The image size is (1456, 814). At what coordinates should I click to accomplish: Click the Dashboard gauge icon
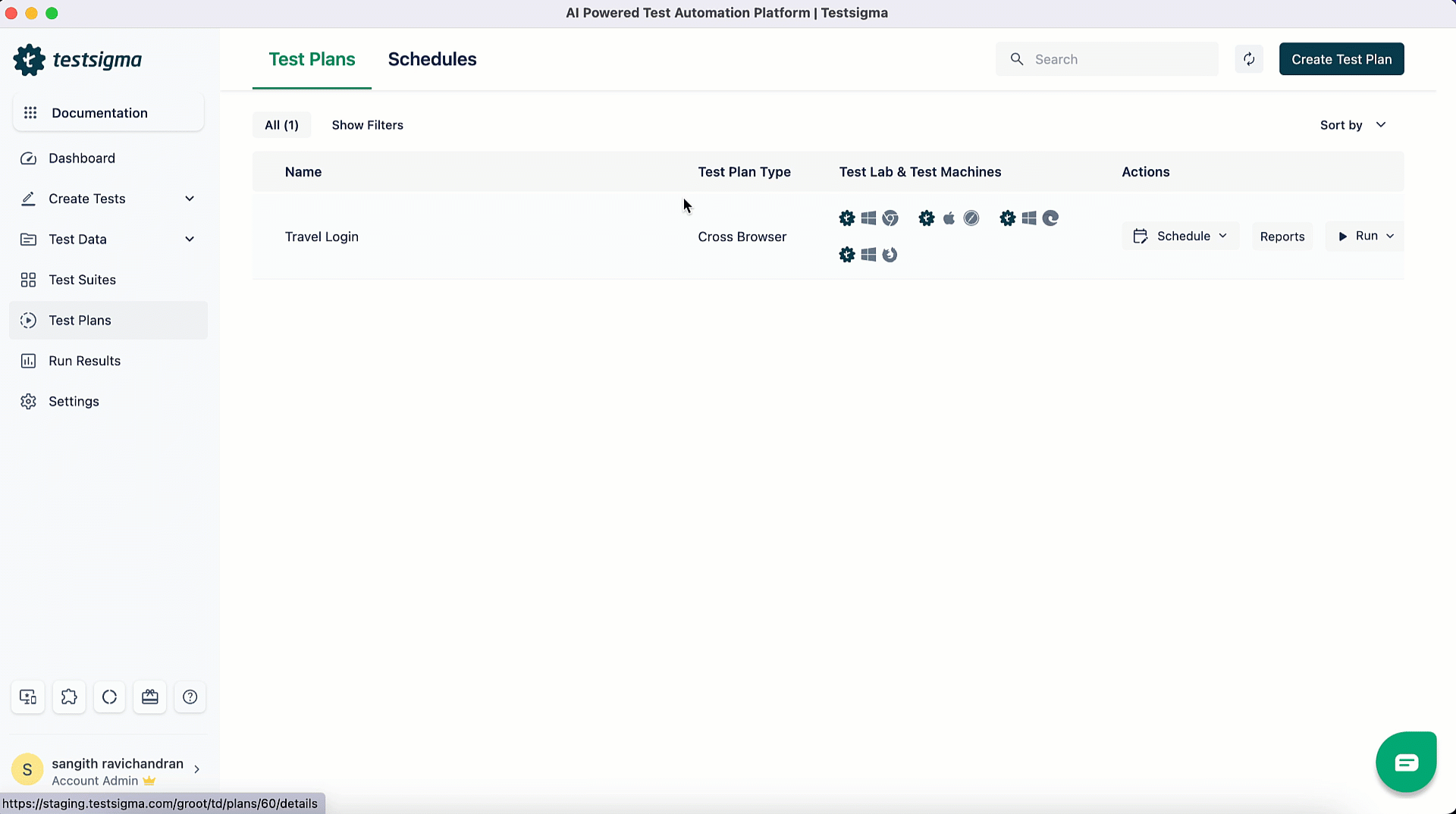28,158
